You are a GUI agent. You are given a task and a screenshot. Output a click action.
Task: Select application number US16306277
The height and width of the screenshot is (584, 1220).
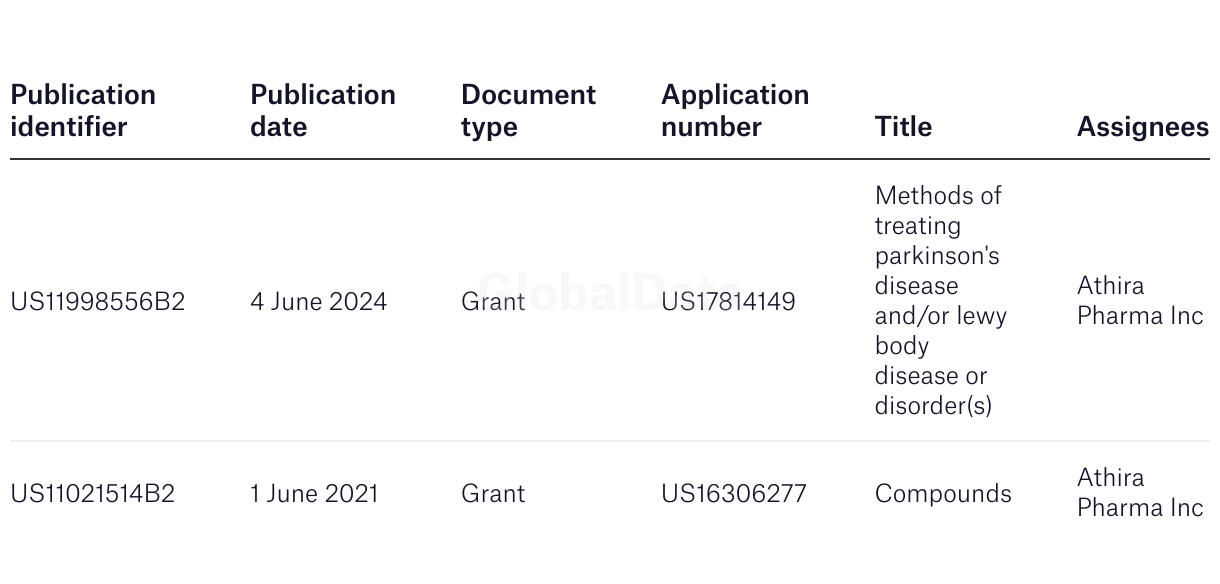[733, 493]
